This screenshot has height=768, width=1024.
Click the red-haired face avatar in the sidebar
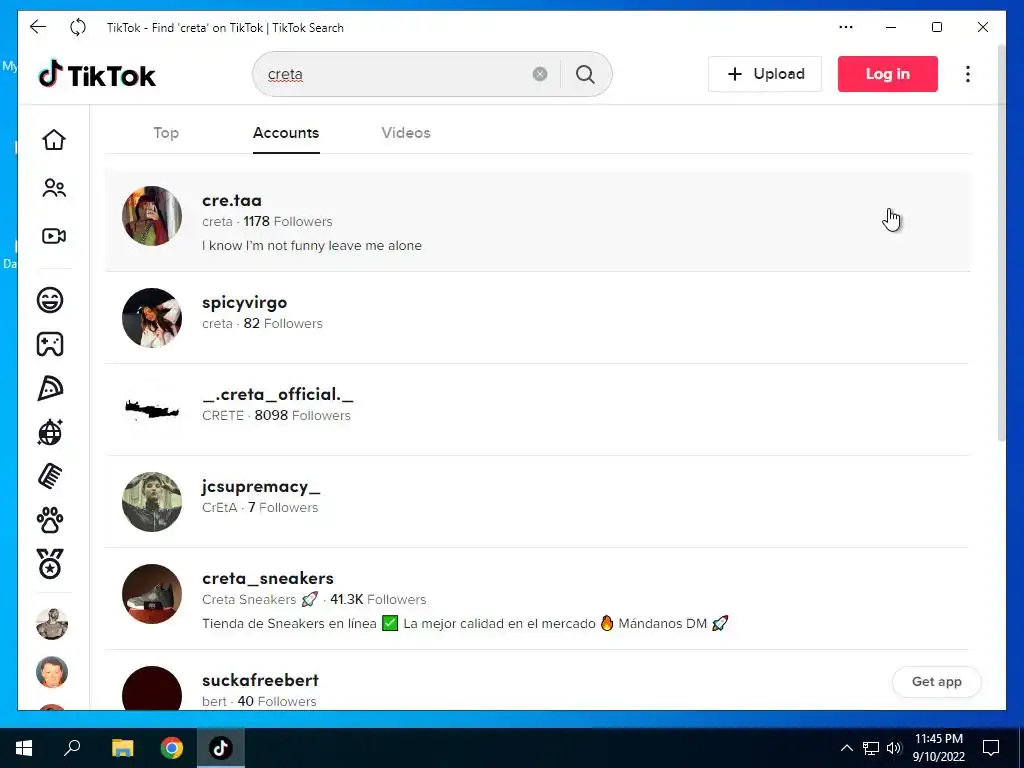pyautogui.click(x=52, y=672)
